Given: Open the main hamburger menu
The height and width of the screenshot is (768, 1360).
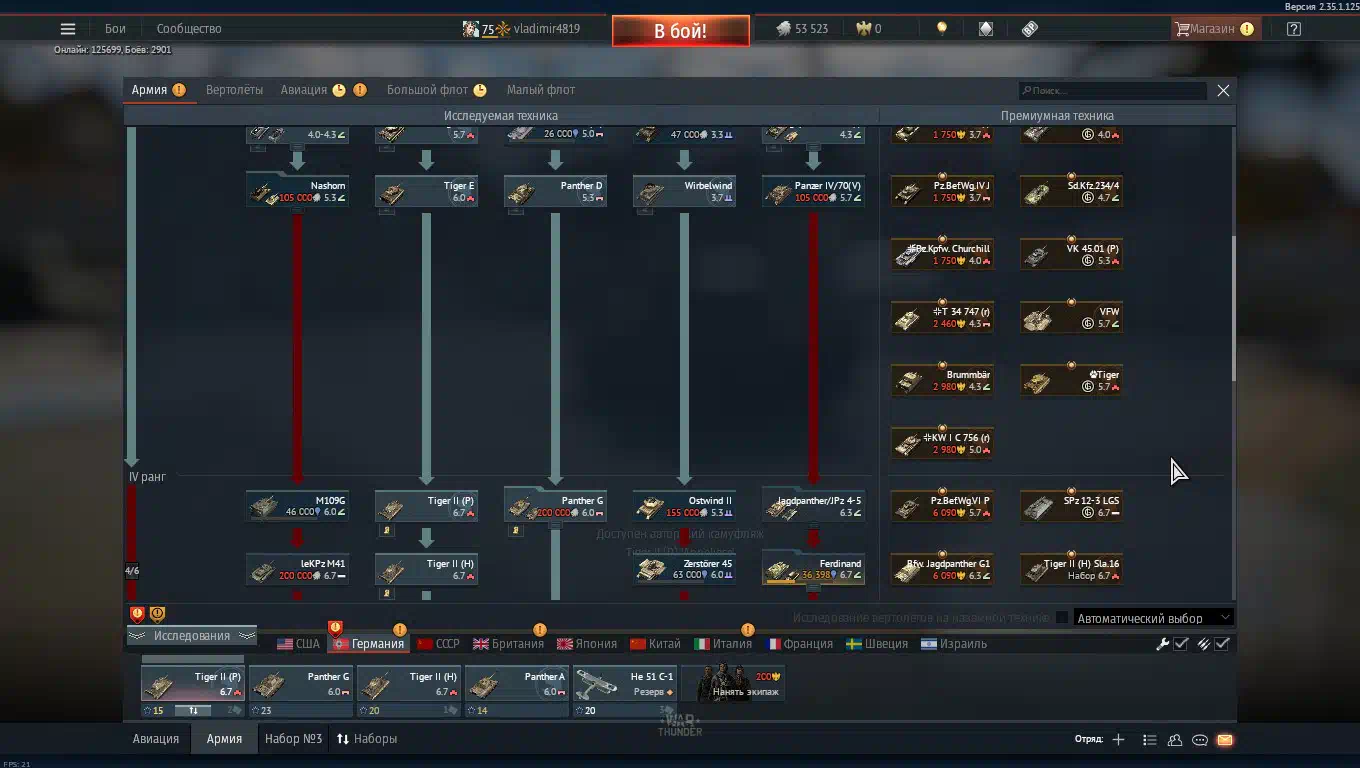Looking at the screenshot, I should pyautogui.click(x=68, y=29).
